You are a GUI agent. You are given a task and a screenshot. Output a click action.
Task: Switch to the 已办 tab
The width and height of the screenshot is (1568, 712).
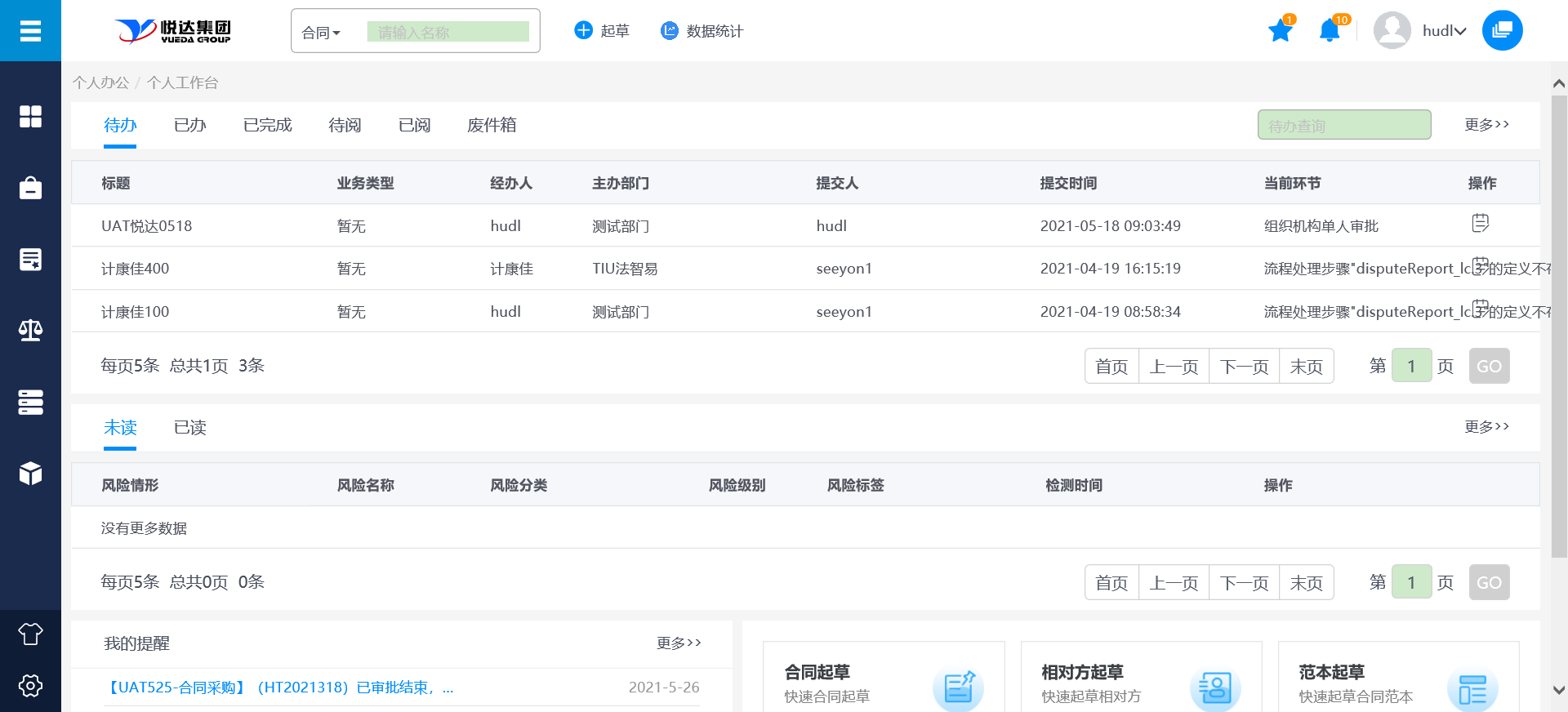(189, 125)
